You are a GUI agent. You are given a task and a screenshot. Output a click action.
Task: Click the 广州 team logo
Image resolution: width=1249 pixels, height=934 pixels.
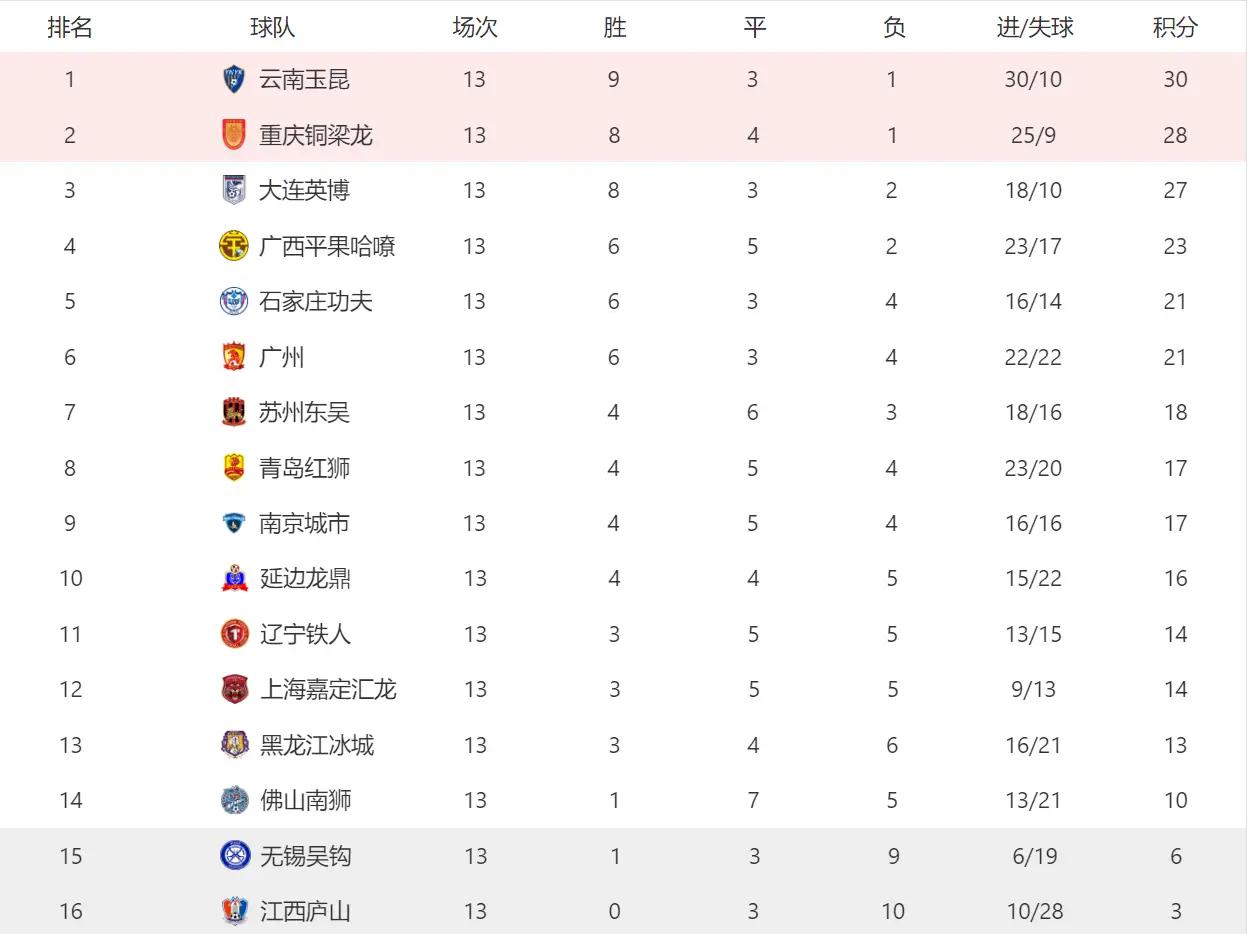tap(234, 357)
